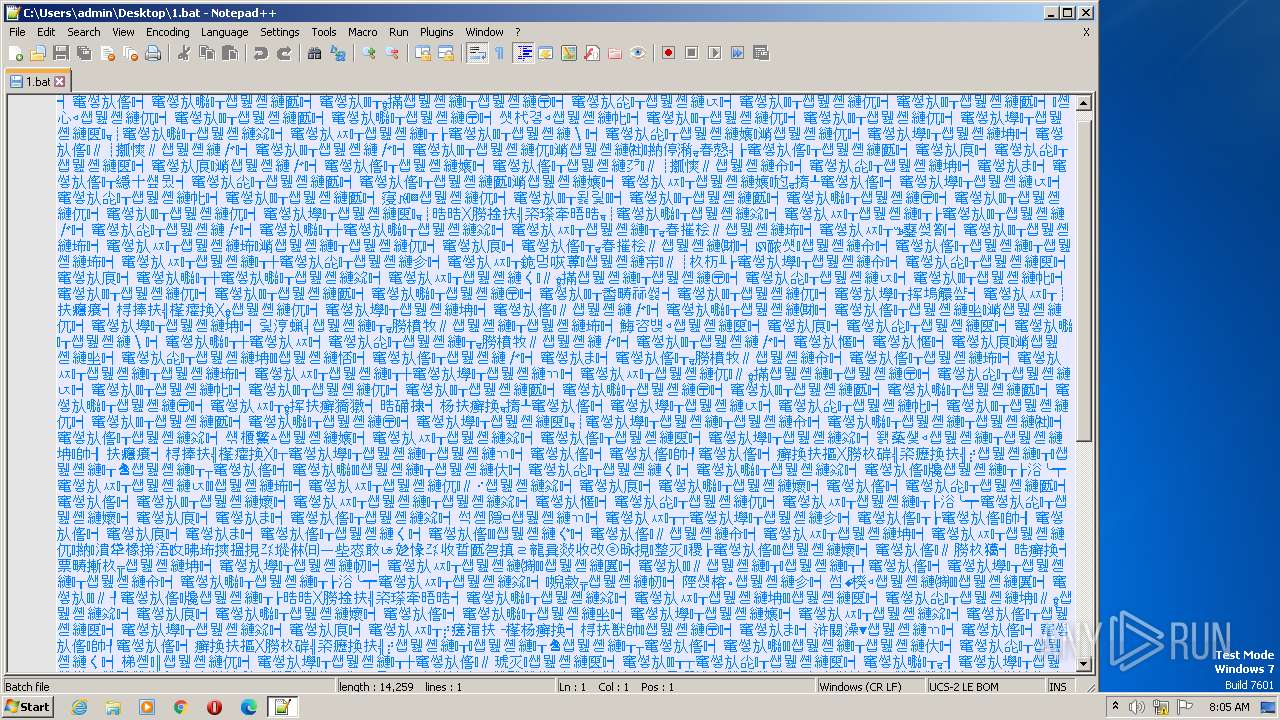
Task: Open the Language menu
Action: click(224, 32)
